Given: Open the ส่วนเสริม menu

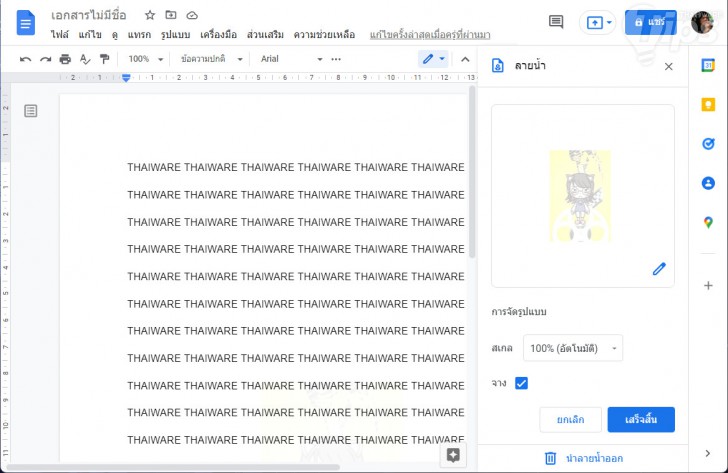Looking at the screenshot, I should click(265, 35).
